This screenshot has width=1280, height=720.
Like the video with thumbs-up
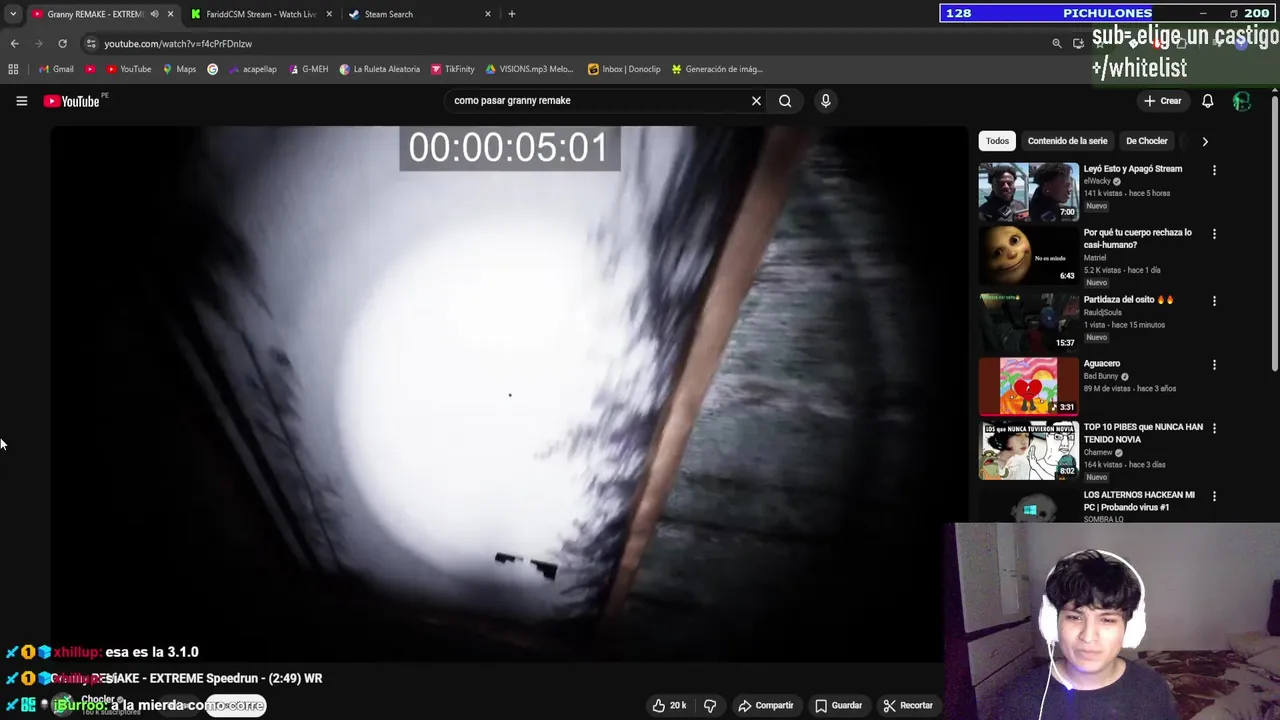(x=669, y=705)
